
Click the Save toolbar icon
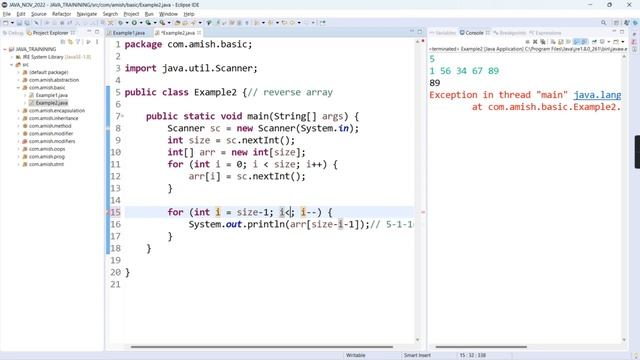click(19, 23)
